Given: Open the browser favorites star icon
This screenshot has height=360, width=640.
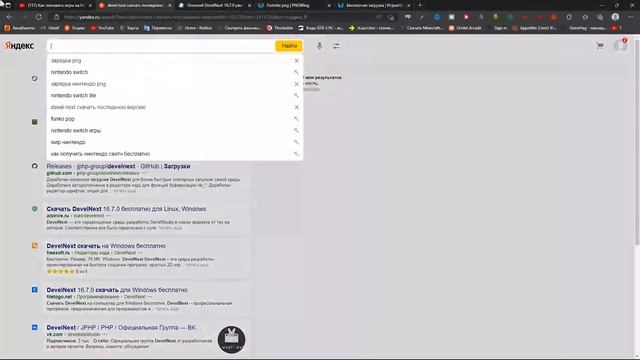Looking at the screenshot, I should pyautogui.click(x=585, y=17).
